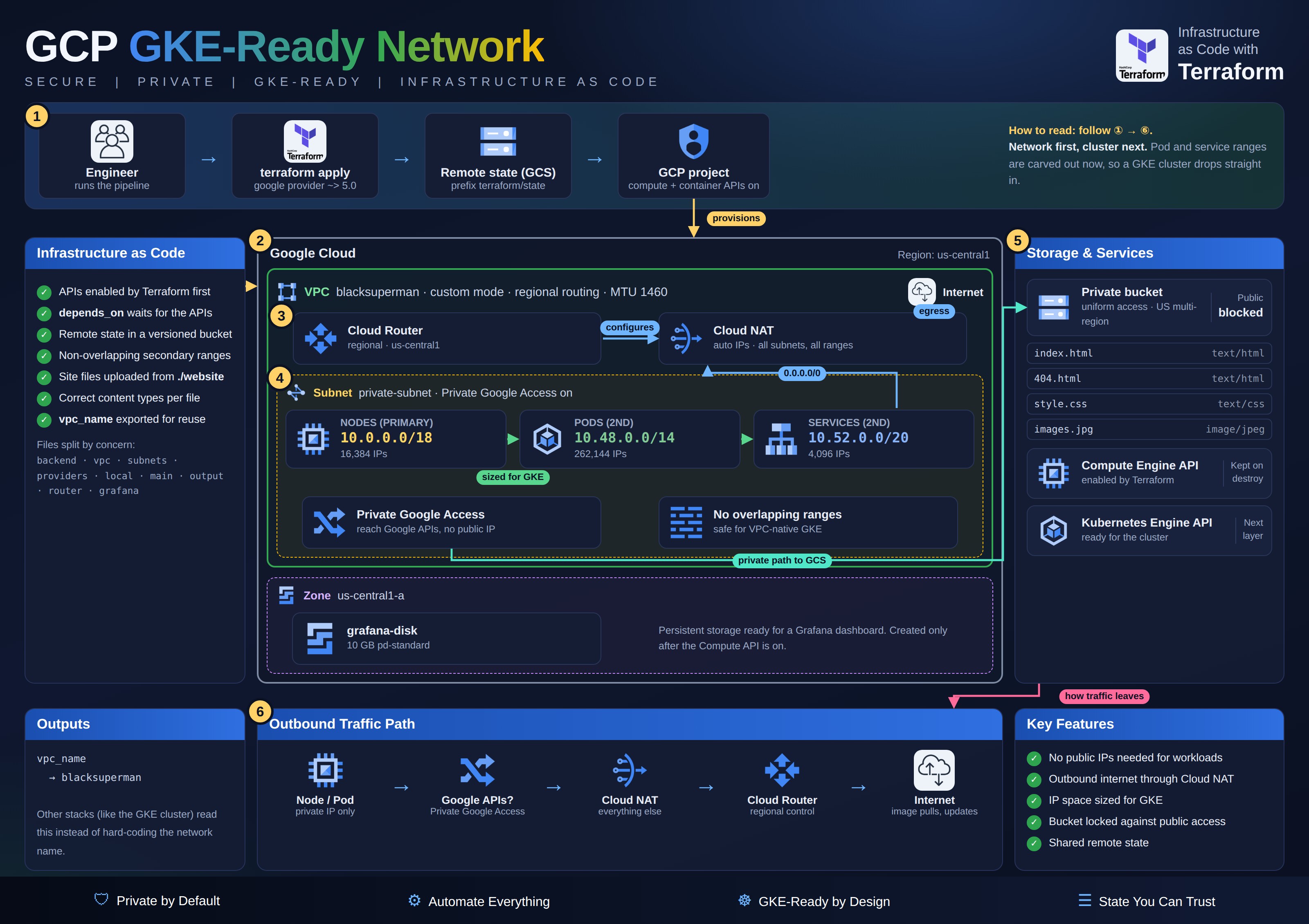The image size is (1309, 924).
Task: Click the Zone us-central1-a icon
Action: point(286,595)
